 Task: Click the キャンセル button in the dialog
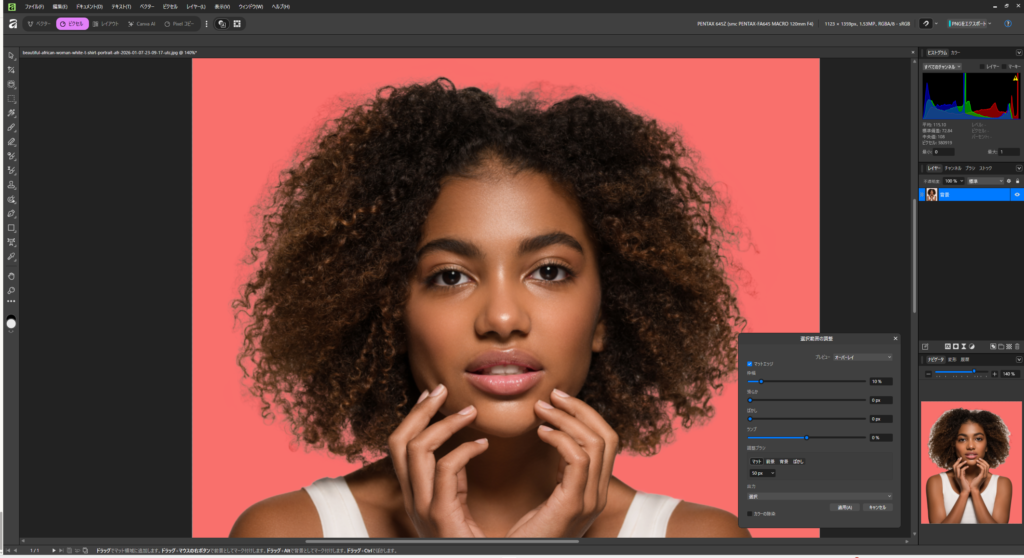click(876, 507)
